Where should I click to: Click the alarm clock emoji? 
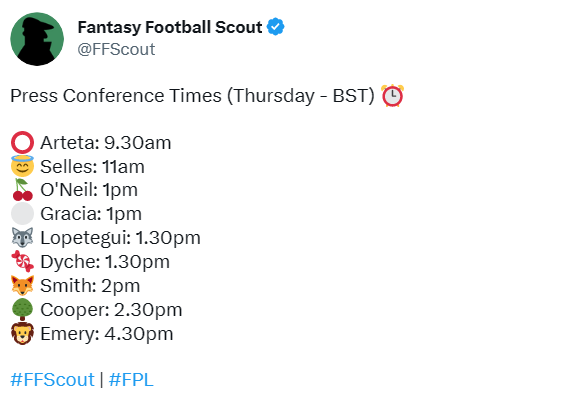[392, 96]
